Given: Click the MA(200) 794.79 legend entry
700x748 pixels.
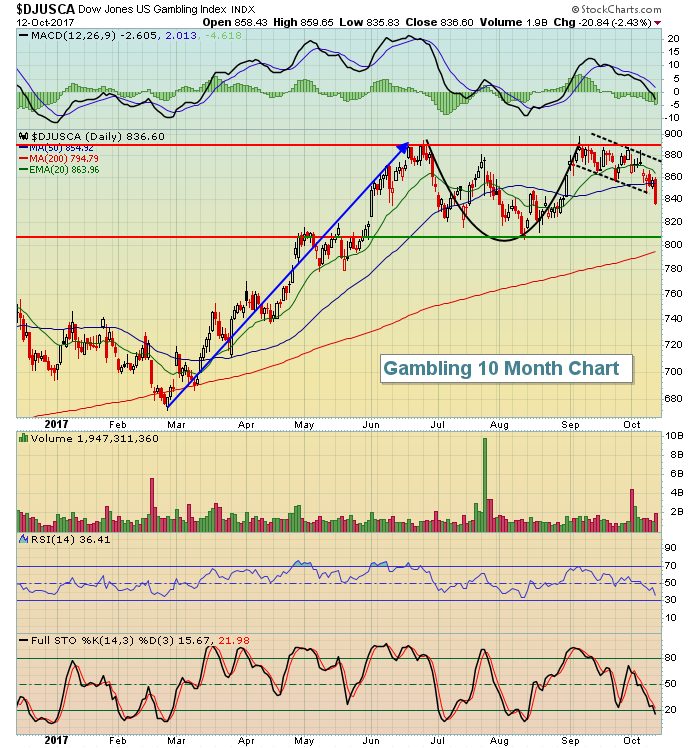Looking at the screenshot, I should [59, 158].
